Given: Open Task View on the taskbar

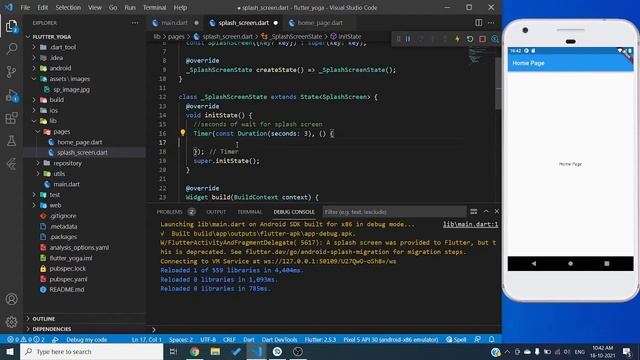Looking at the screenshot, I should (173, 351).
